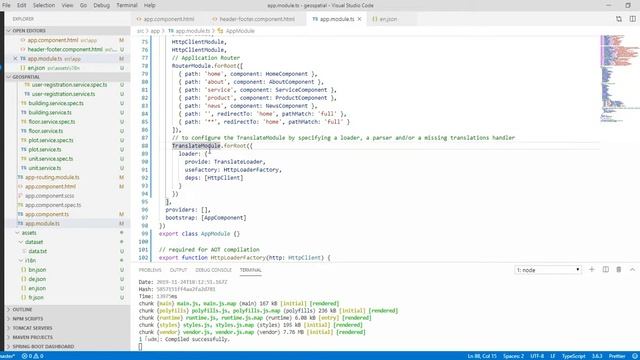Open app.component.spec.ts file

click(x=53, y=205)
